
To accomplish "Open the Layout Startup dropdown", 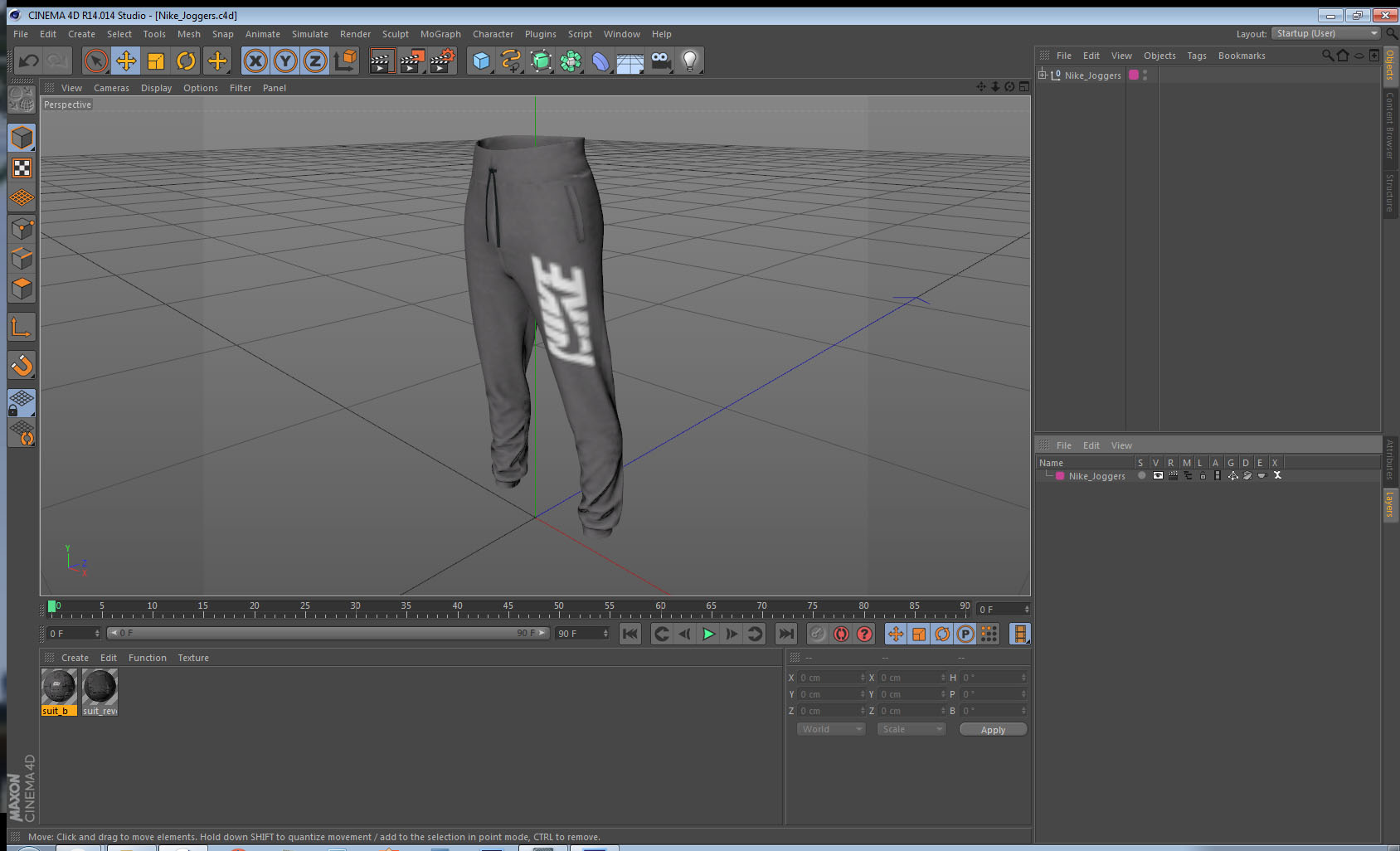I will click(1326, 33).
